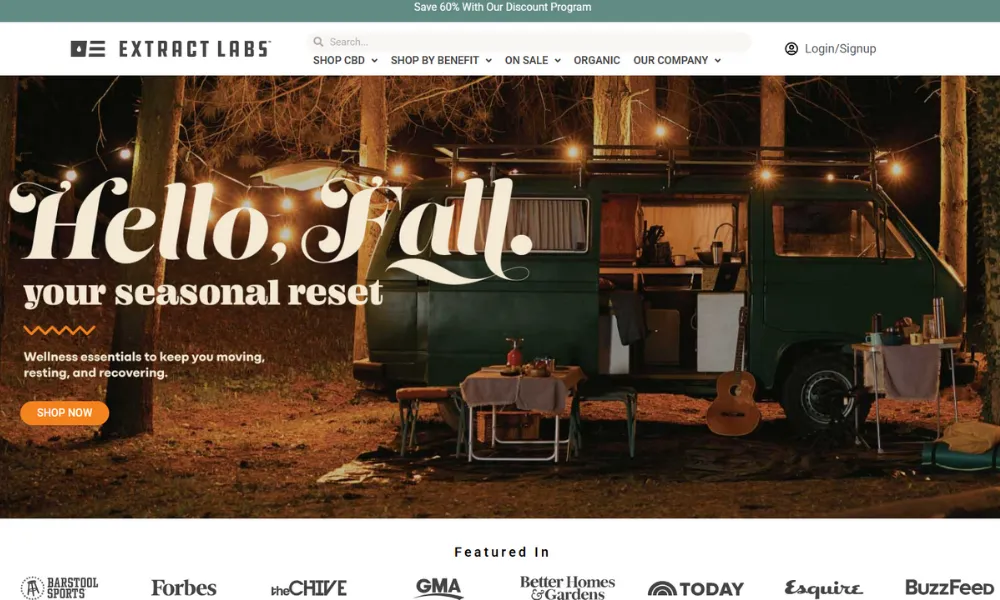1000x600 pixels.
Task: Click theCHIVE logo
Action: [x=309, y=588]
